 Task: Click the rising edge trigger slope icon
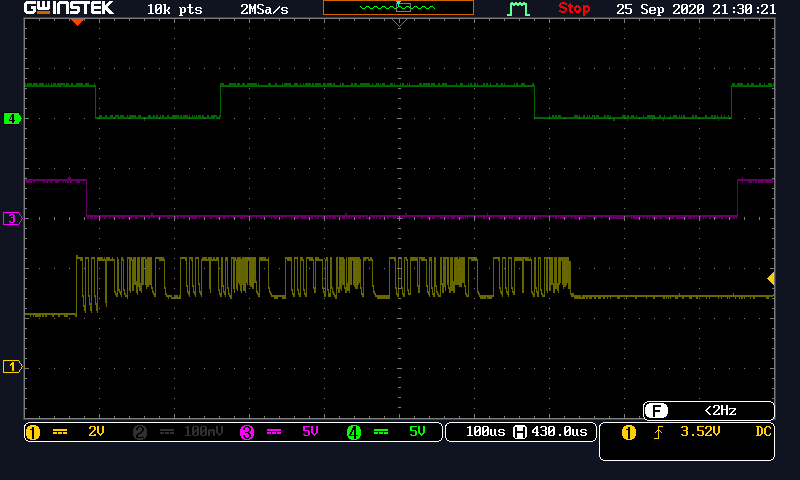659,433
